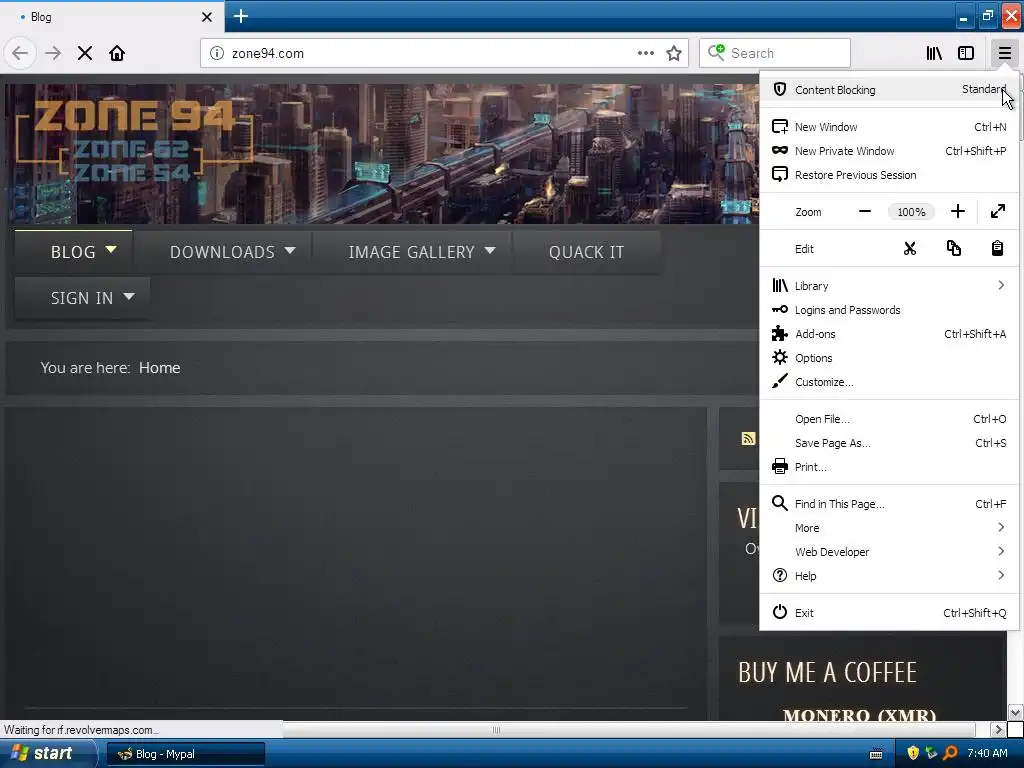Click the network tray icon
The image size is (1024, 768).
click(x=931, y=753)
